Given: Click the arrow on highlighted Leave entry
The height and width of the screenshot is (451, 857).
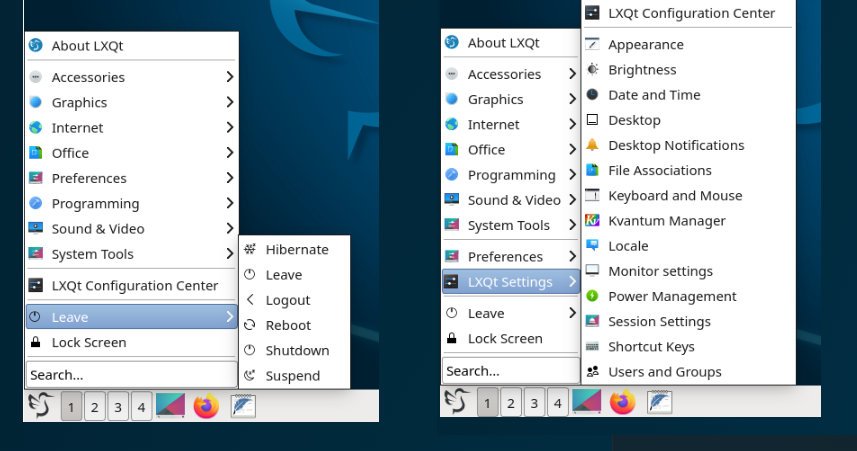Looking at the screenshot, I should click(x=229, y=317).
